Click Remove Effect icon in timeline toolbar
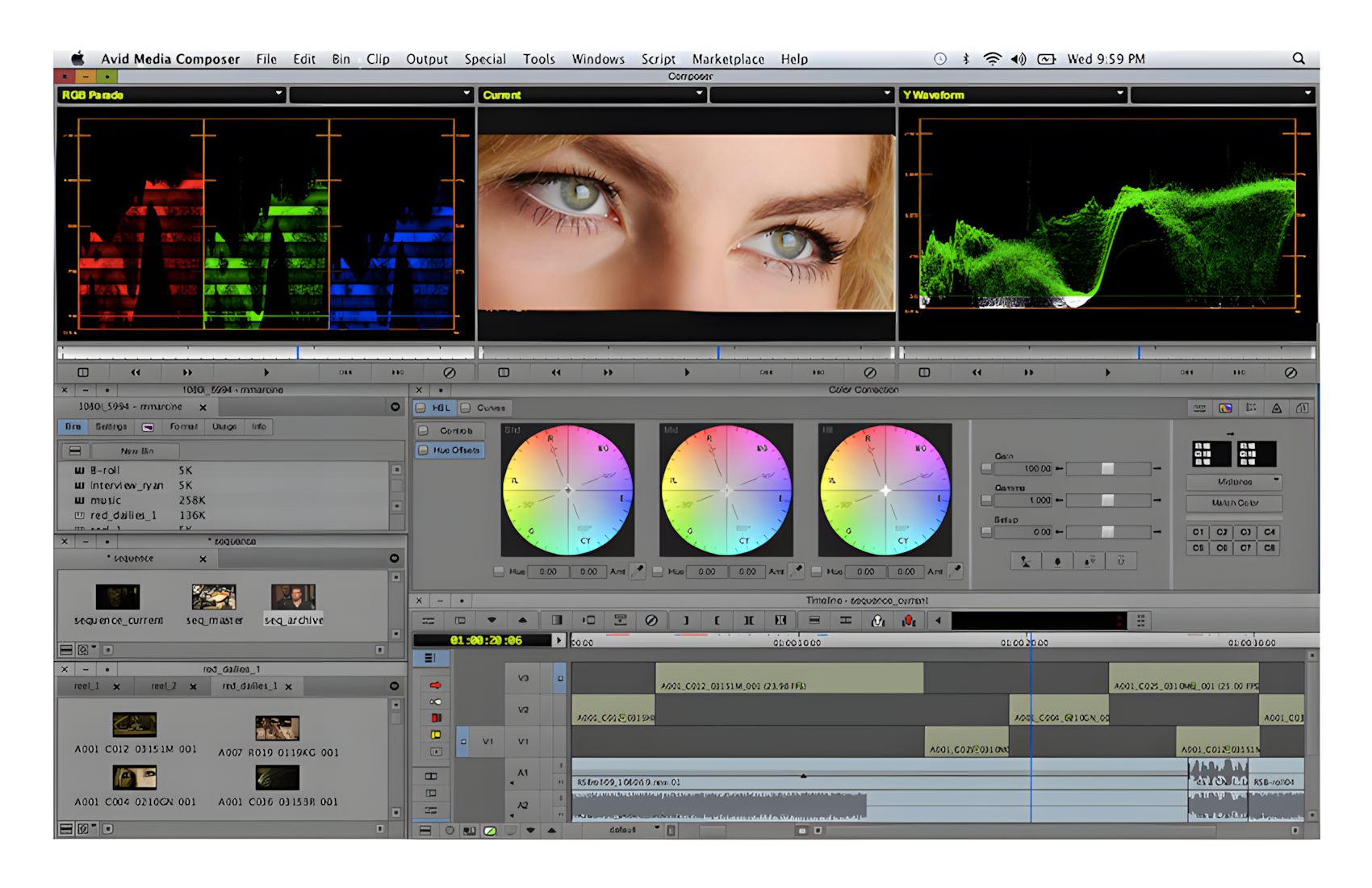The image size is (1372, 888). coord(651,620)
